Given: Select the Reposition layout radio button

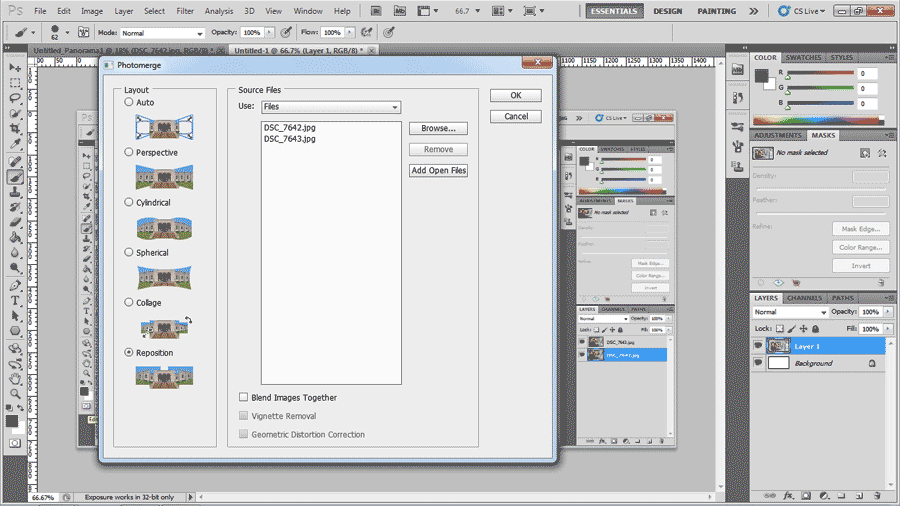Looking at the screenshot, I should click(129, 352).
